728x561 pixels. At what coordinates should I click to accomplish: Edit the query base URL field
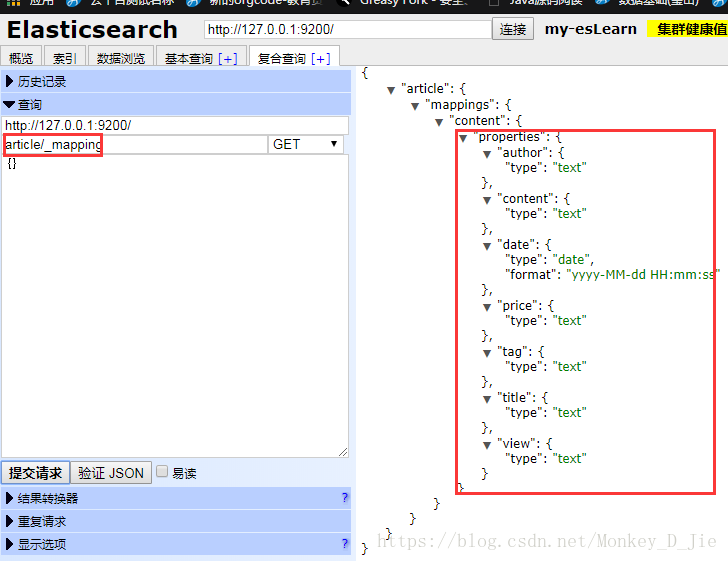[x=176, y=125]
